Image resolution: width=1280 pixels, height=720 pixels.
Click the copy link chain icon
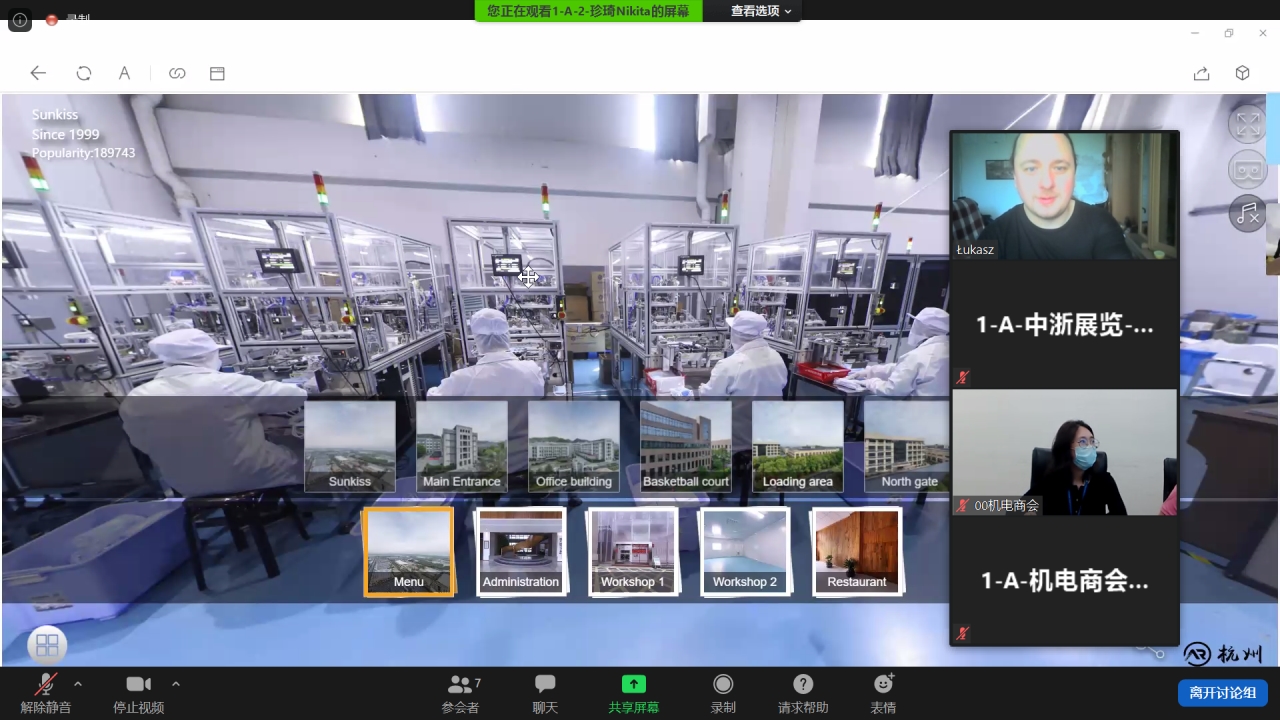point(177,73)
